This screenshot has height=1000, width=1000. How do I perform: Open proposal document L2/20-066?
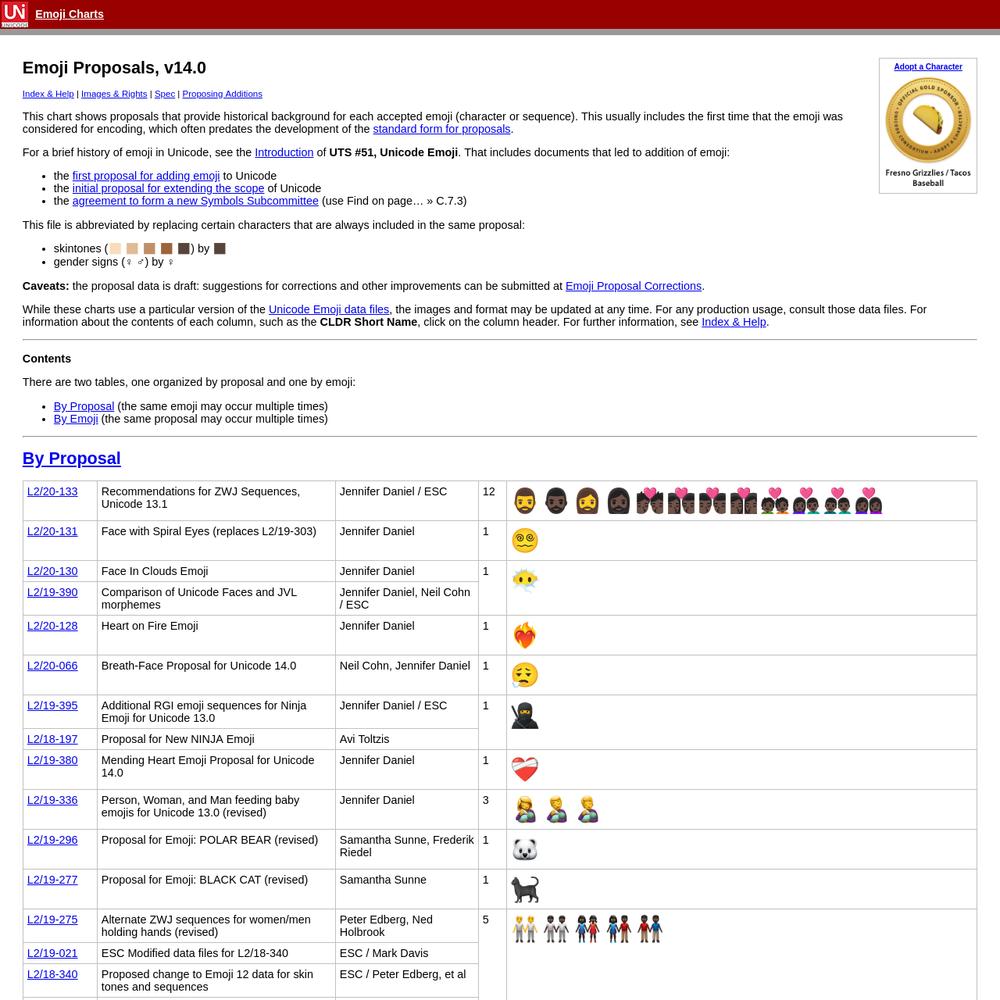[52, 666]
